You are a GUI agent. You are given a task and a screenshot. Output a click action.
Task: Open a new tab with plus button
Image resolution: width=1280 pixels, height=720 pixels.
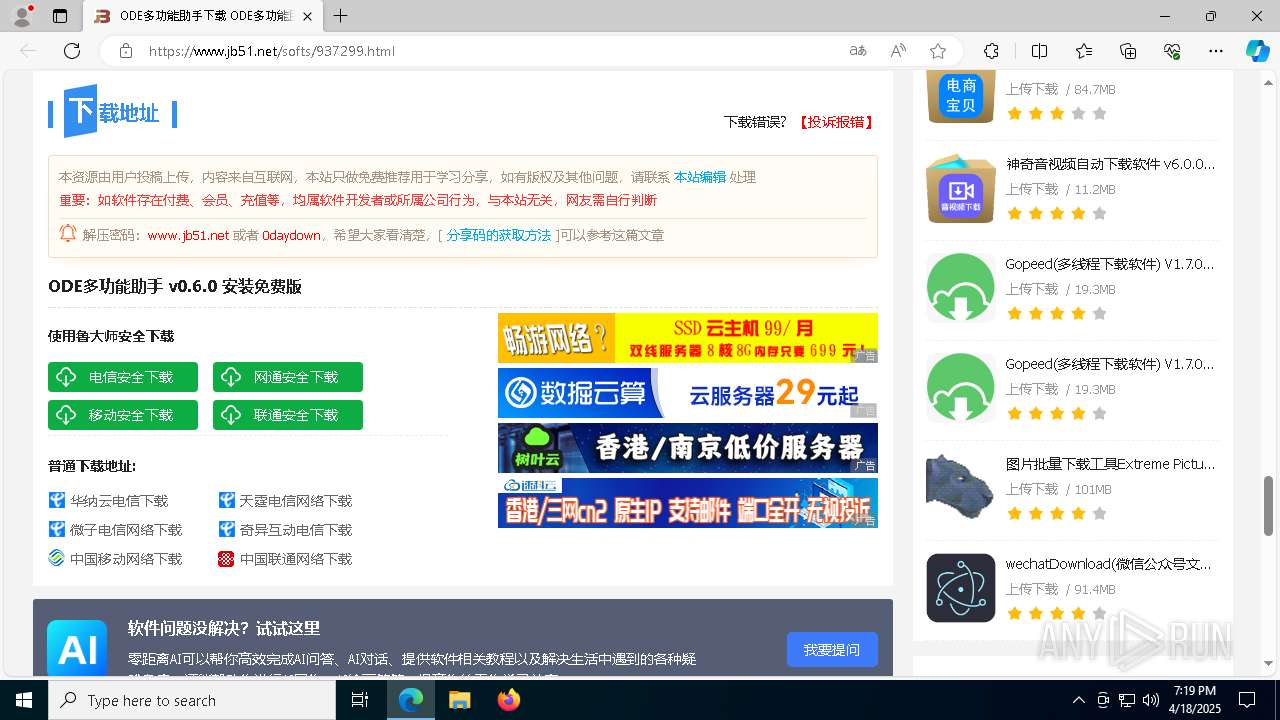pyautogui.click(x=341, y=16)
